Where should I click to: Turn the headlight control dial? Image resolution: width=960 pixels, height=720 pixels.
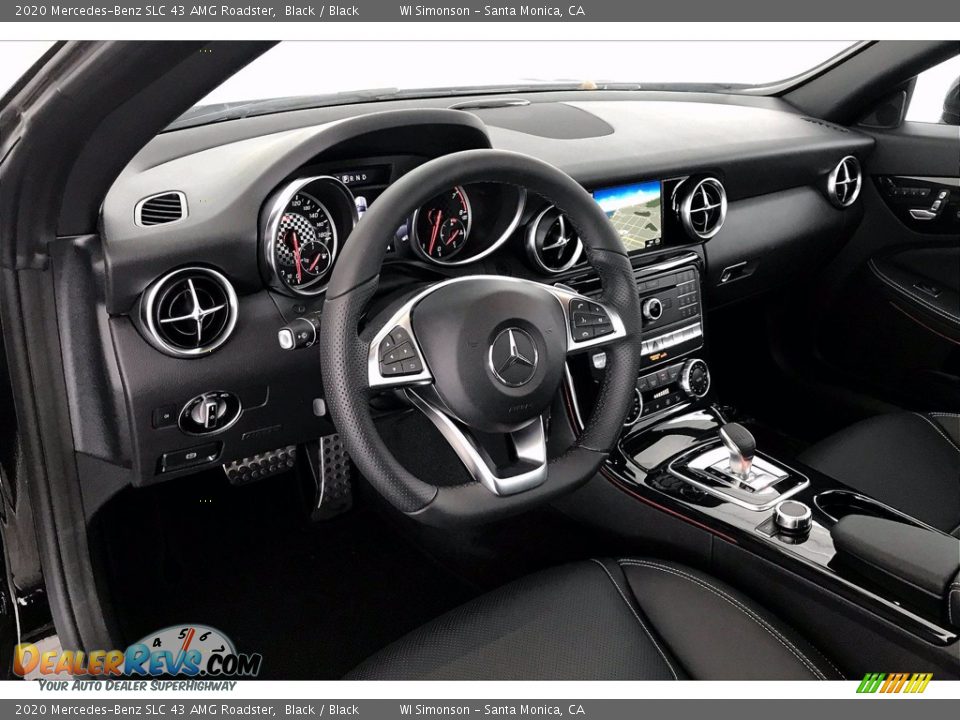click(x=208, y=412)
